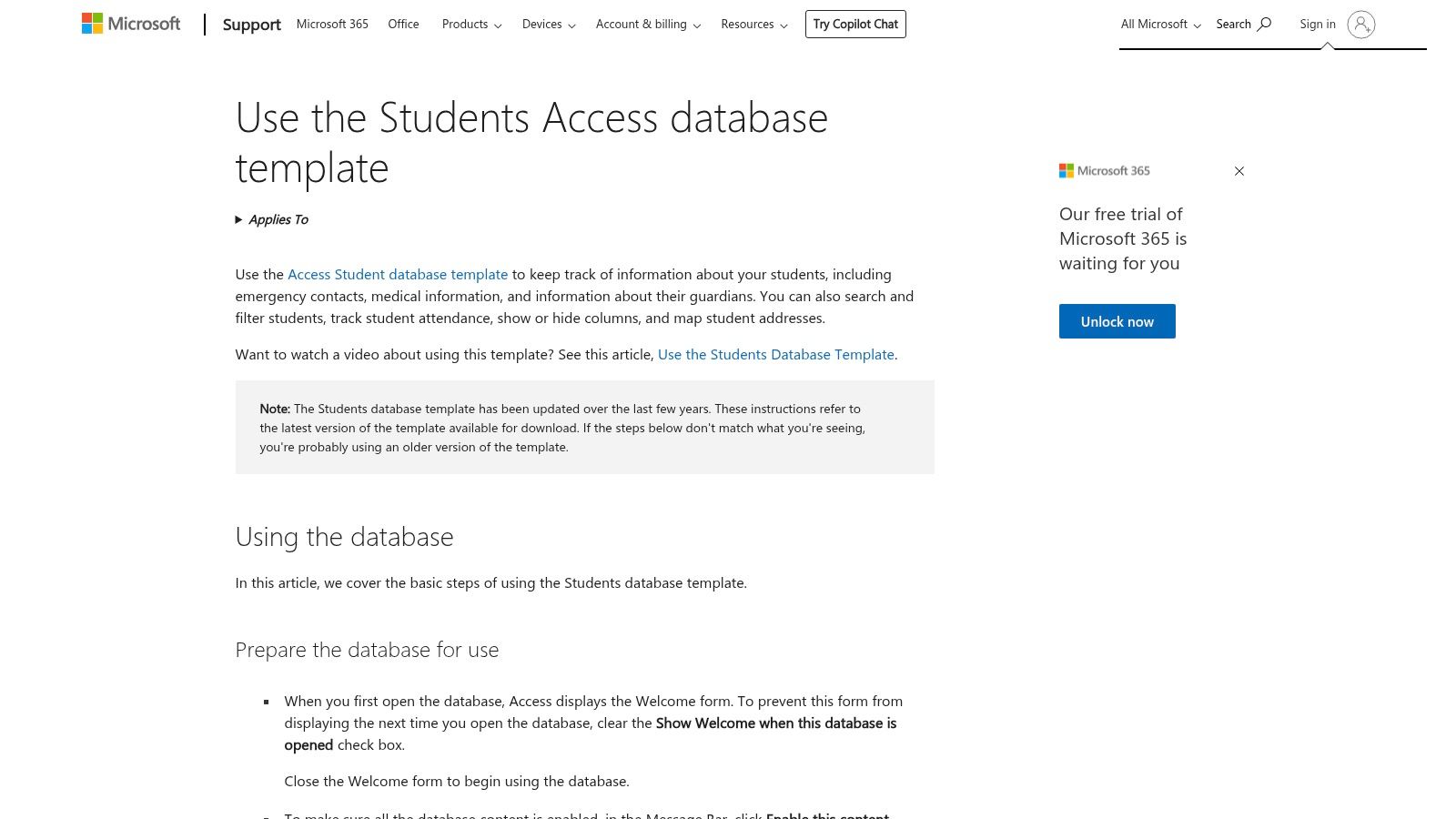The image size is (1456, 819).
Task: Expand the Account & billing menu
Action: pyautogui.click(x=648, y=25)
